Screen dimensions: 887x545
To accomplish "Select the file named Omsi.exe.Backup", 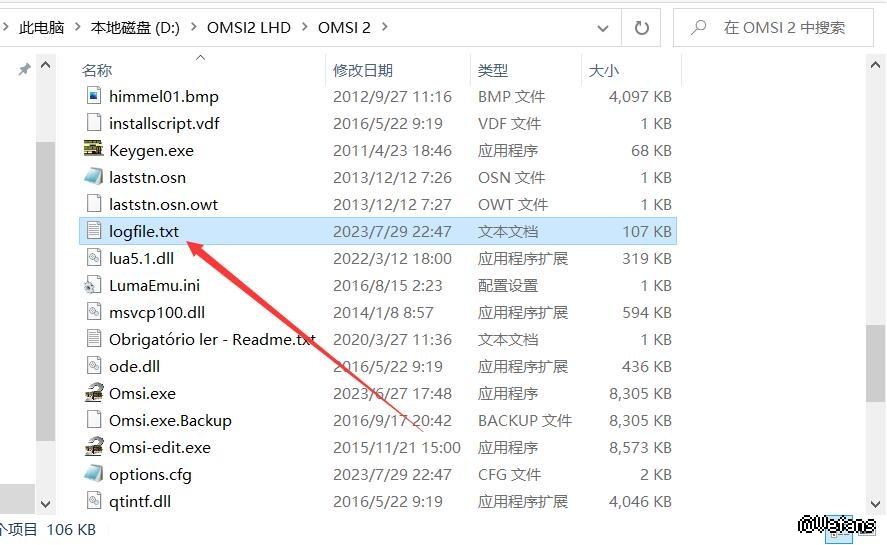I will [x=170, y=420].
